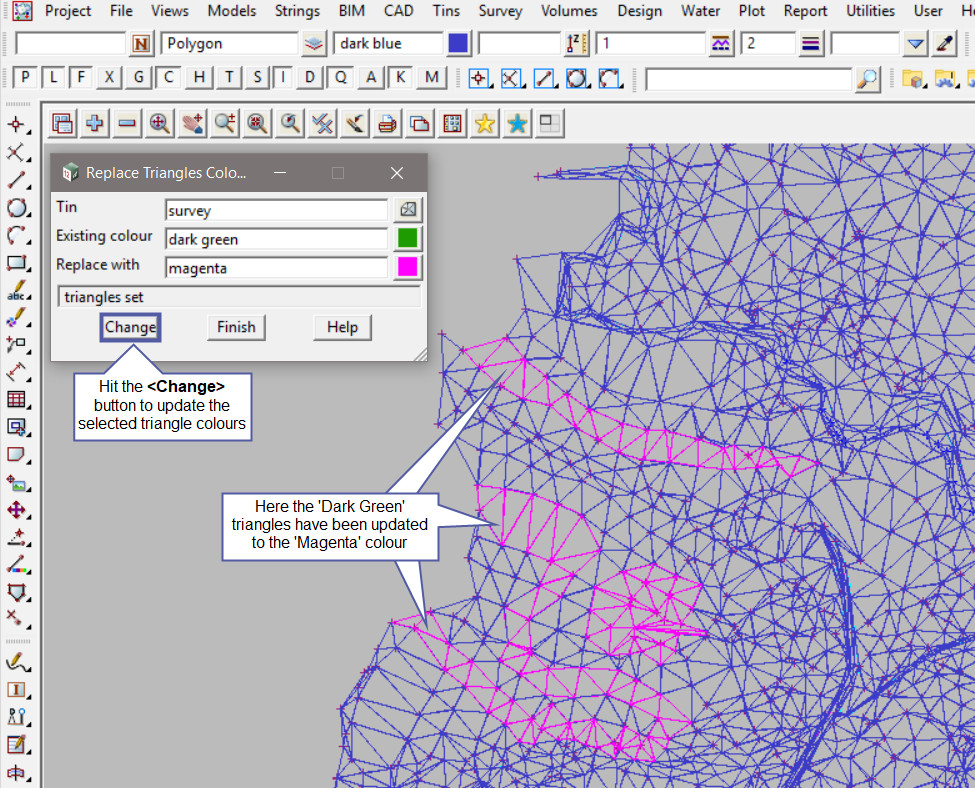Toggle the P snap button
This screenshot has height=788, width=975.
(x=25, y=78)
